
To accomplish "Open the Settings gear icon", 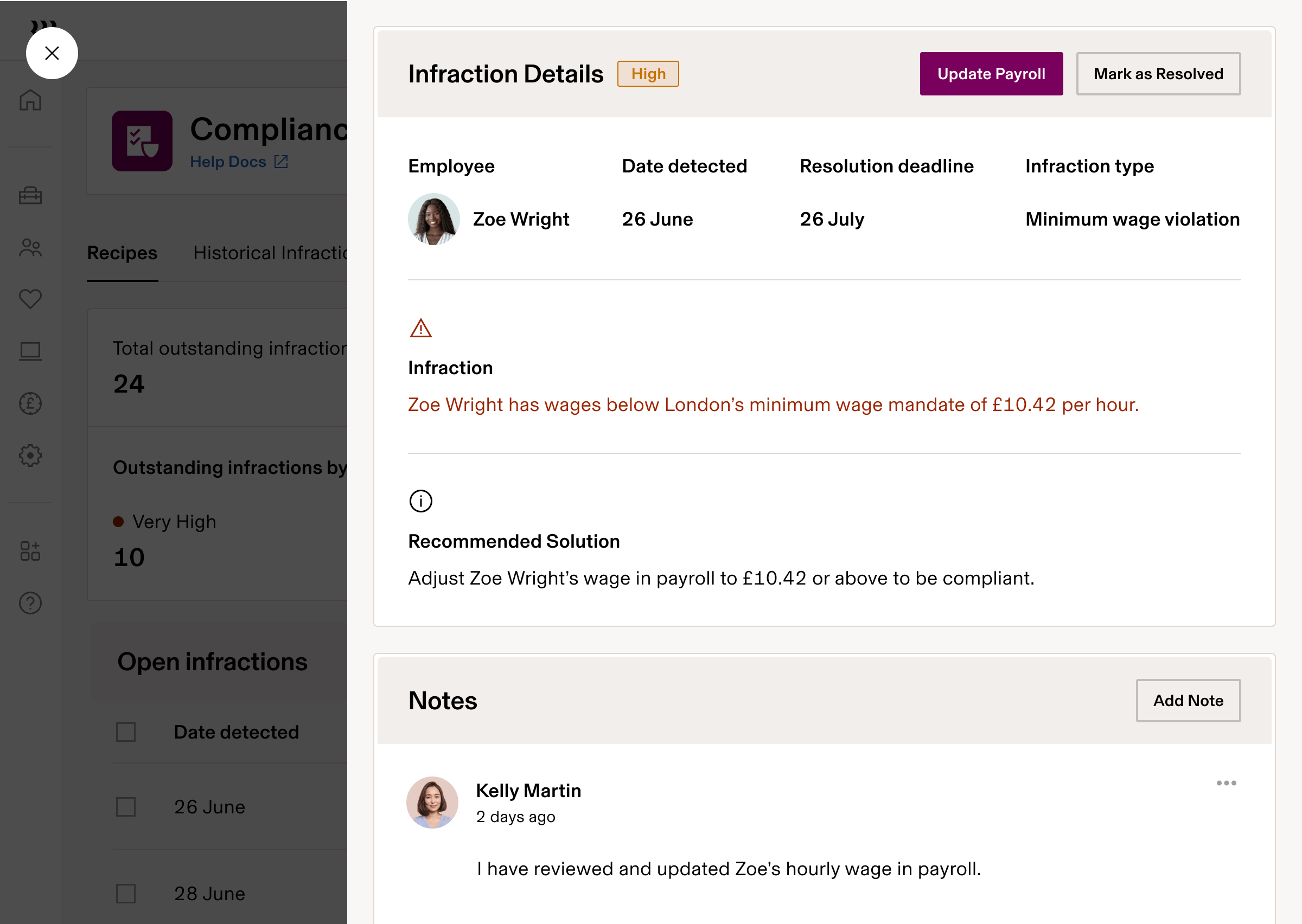I will (x=30, y=455).
